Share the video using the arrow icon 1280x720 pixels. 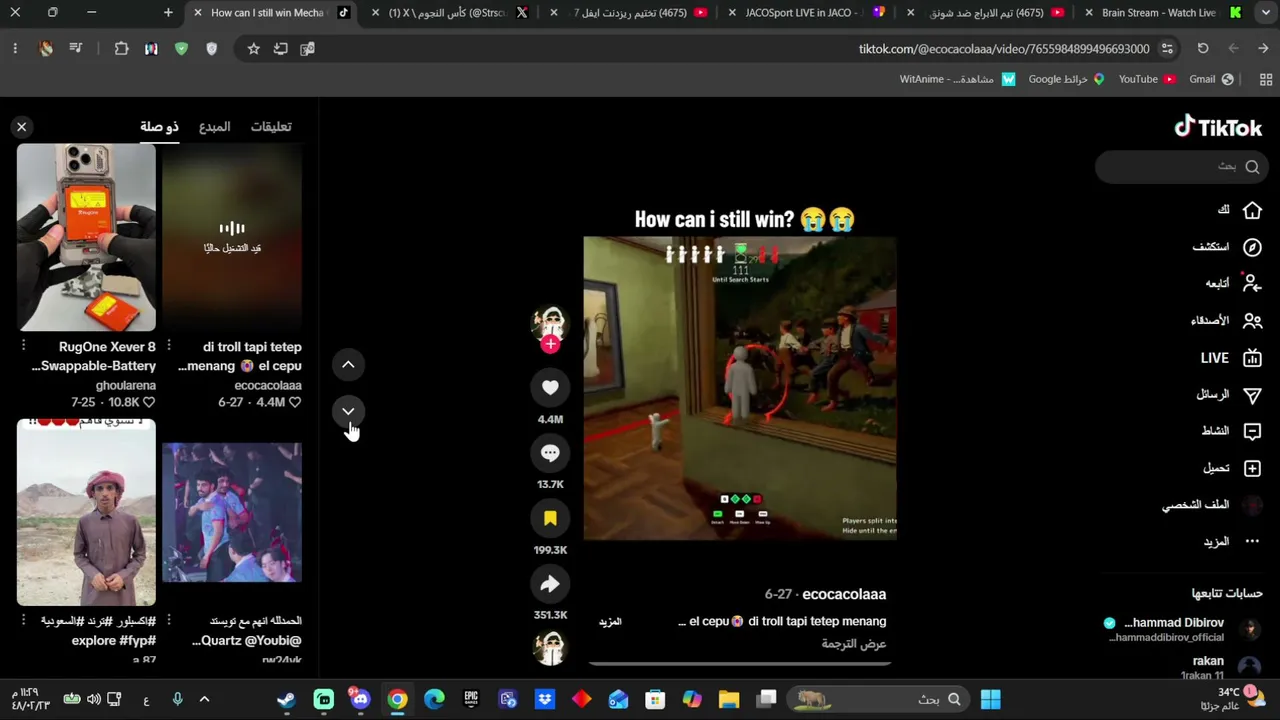(550, 584)
